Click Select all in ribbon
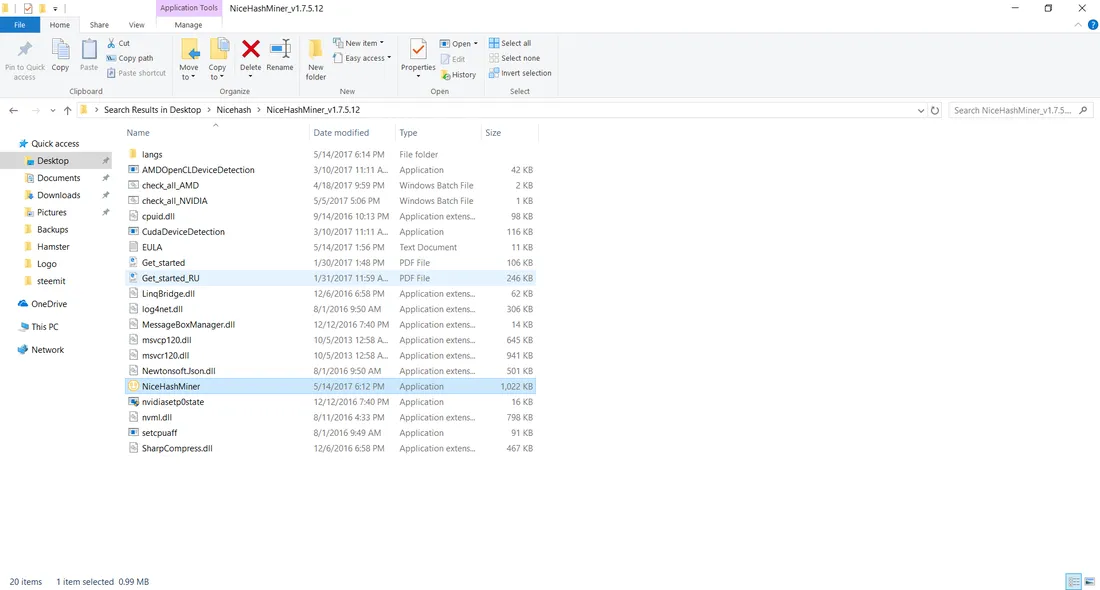The width and height of the screenshot is (1100, 590). (x=510, y=43)
